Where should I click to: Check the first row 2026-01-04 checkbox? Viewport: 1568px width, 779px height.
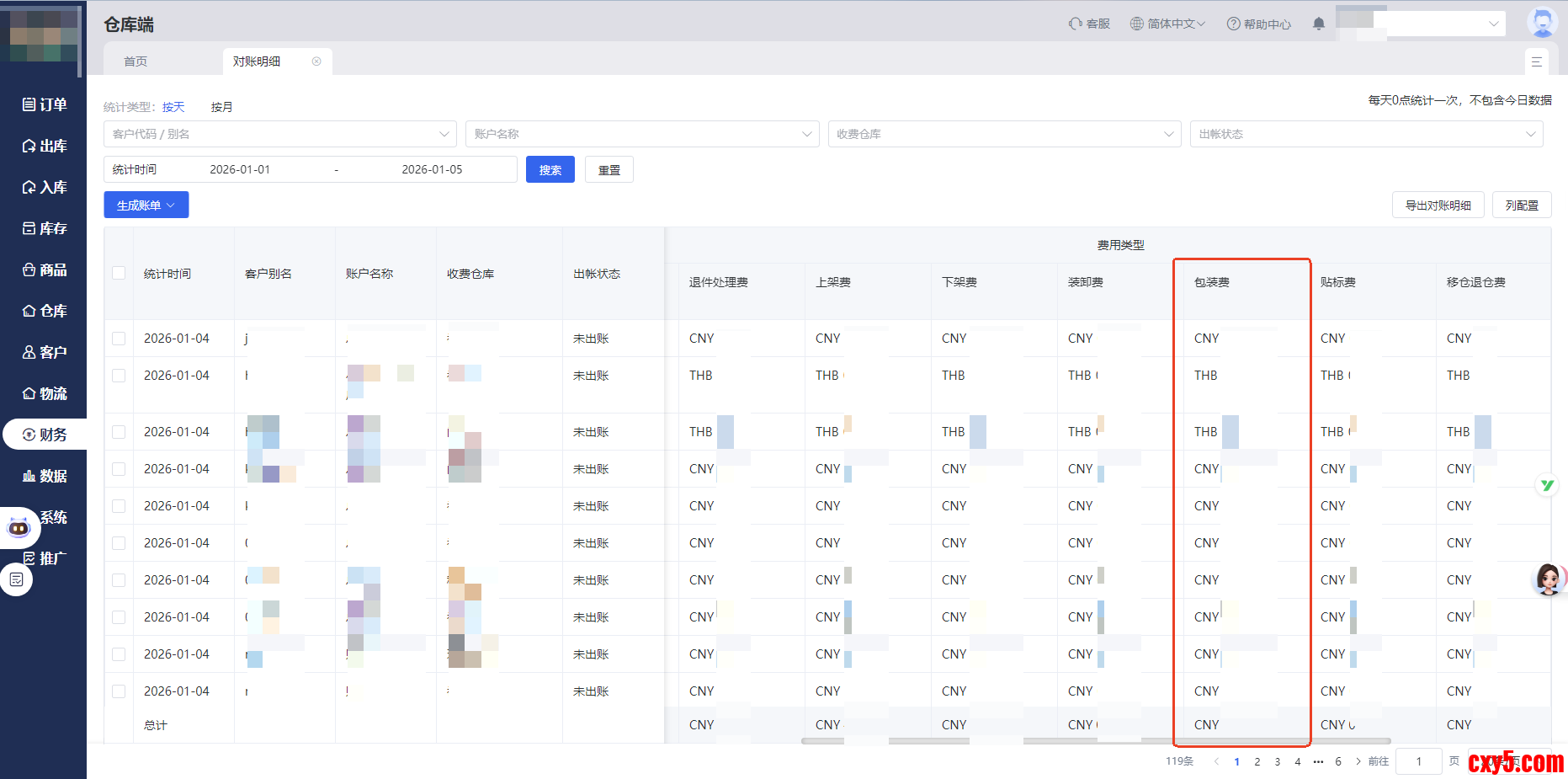pos(119,339)
